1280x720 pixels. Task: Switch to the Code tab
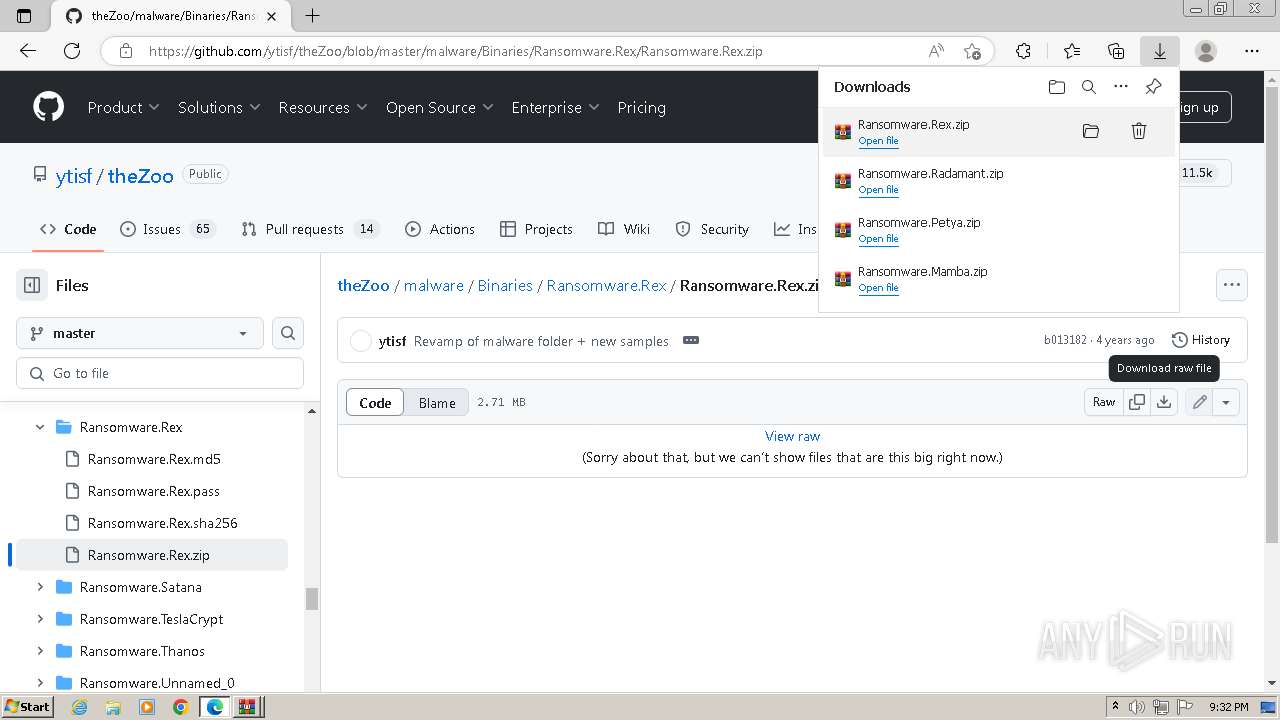tap(68, 229)
